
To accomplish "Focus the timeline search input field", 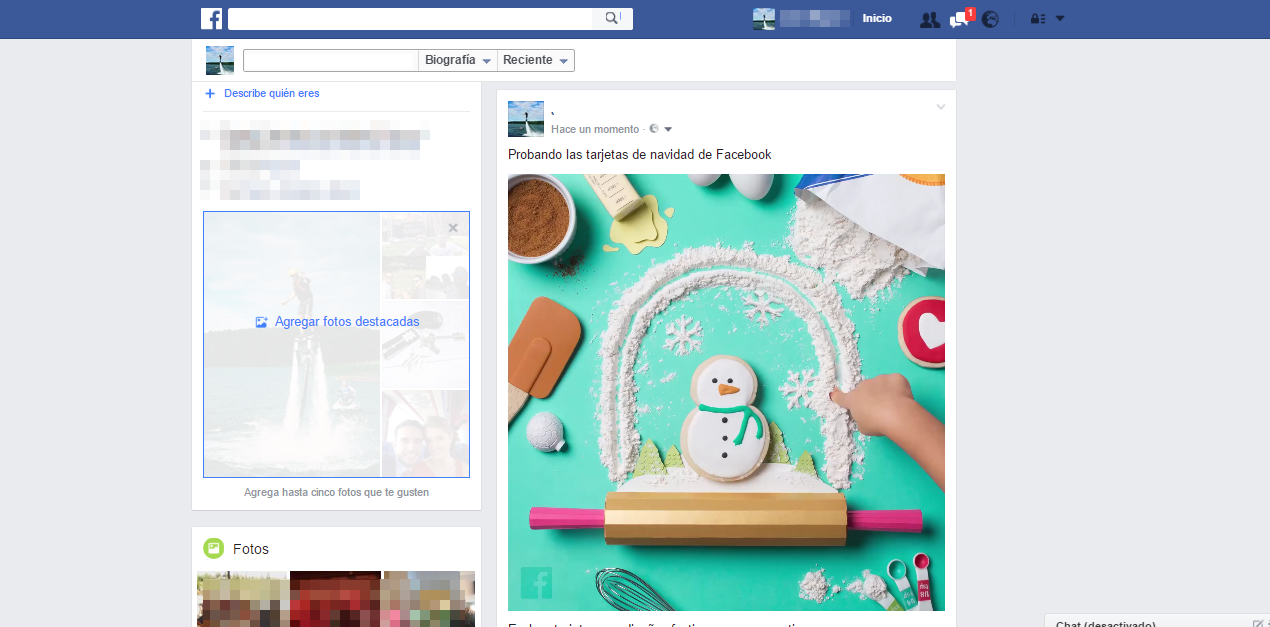I will (331, 60).
